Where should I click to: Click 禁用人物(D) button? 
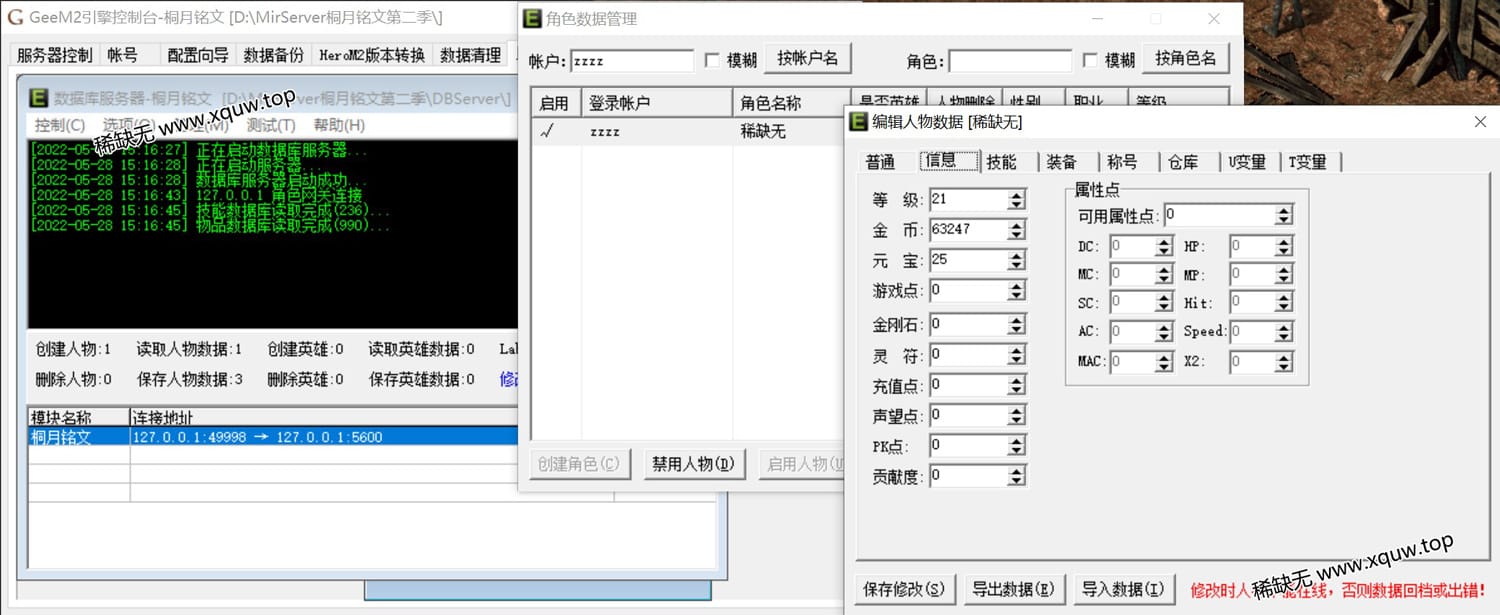pos(694,464)
